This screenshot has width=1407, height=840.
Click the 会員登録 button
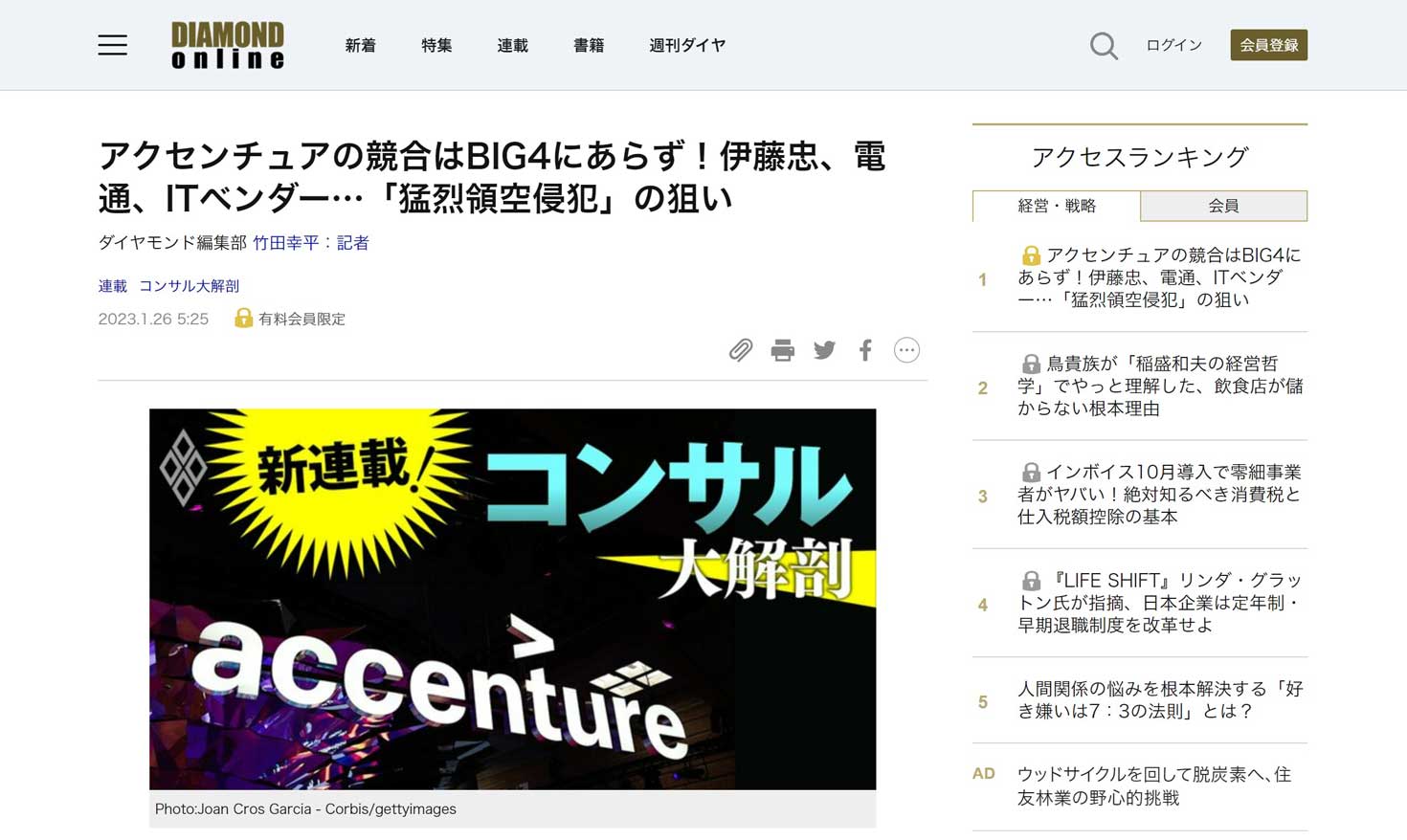pyautogui.click(x=1268, y=45)
